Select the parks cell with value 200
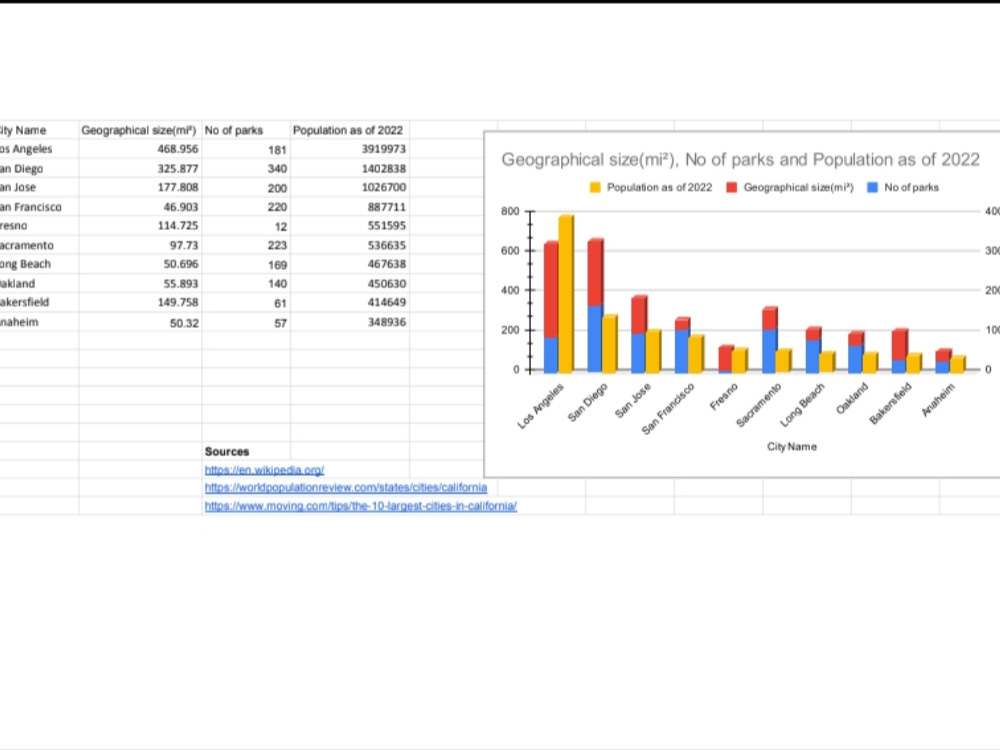 pos(246,188)
